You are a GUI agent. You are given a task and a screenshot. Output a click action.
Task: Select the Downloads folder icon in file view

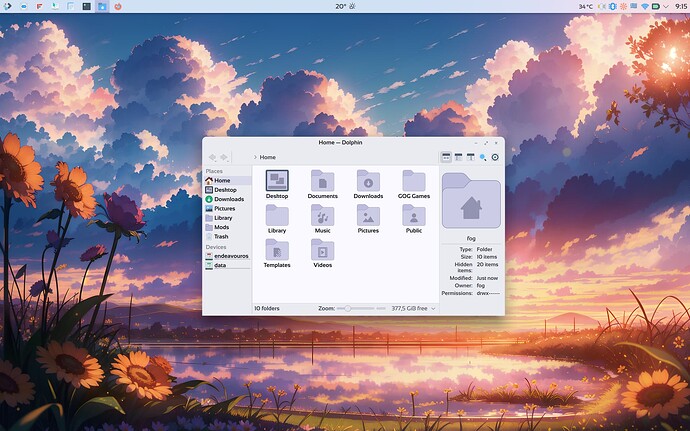(368, 181)
